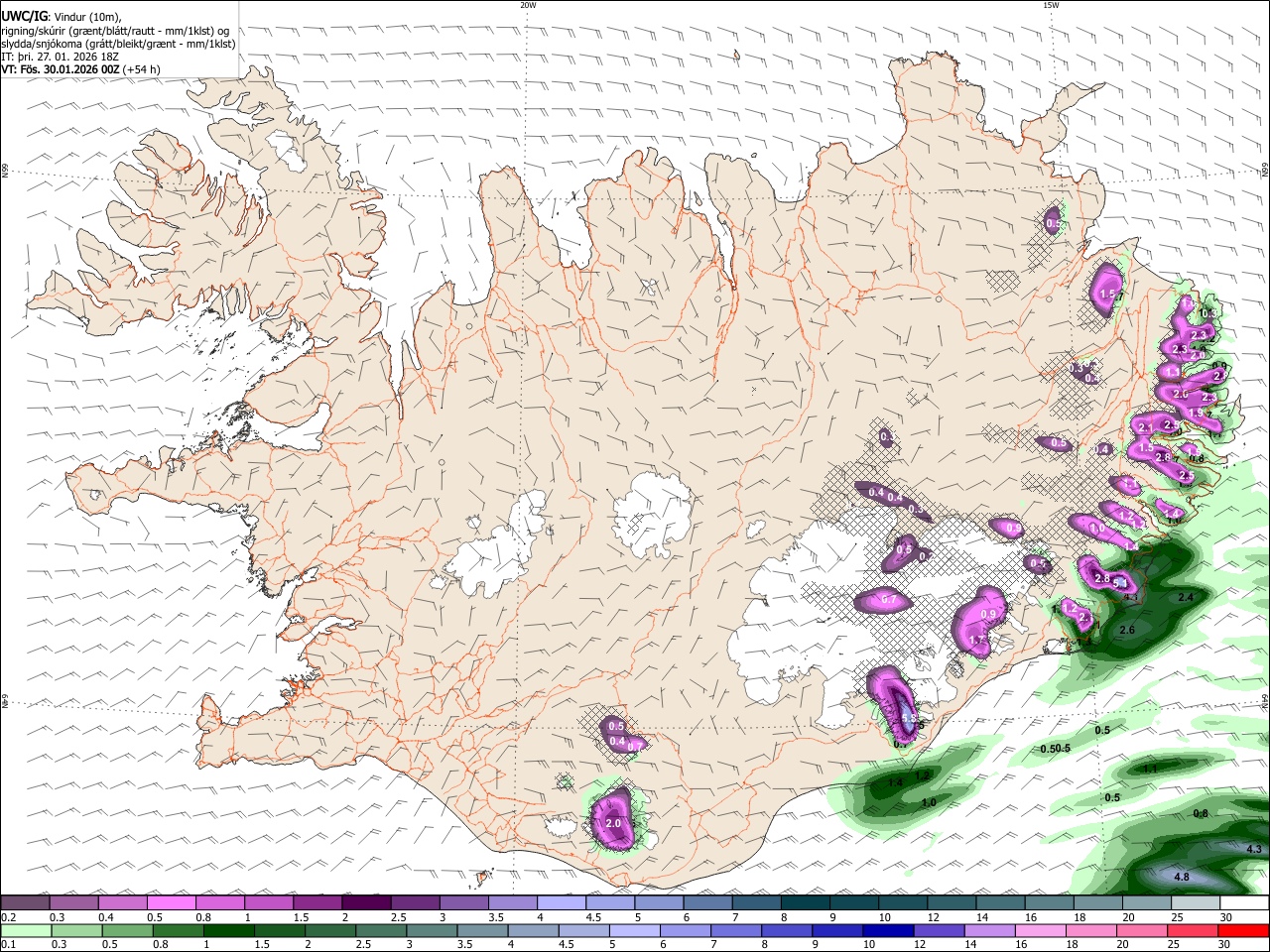The height and width of the screenshot is (952, 1270).
Task: Click the slydda/snjókoma legend description line
Action: coord(118,44)
